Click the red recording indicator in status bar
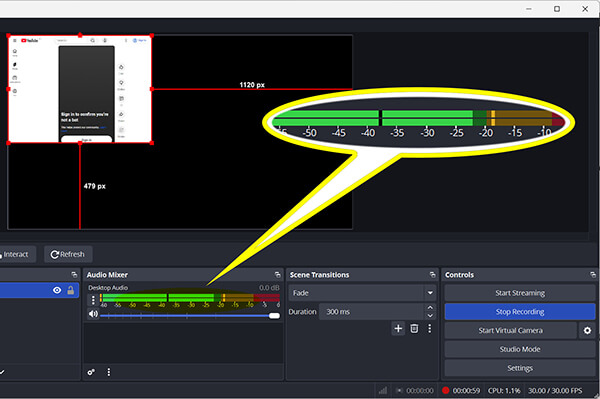The height and width of the screenshot is (399, 600). 445,391
